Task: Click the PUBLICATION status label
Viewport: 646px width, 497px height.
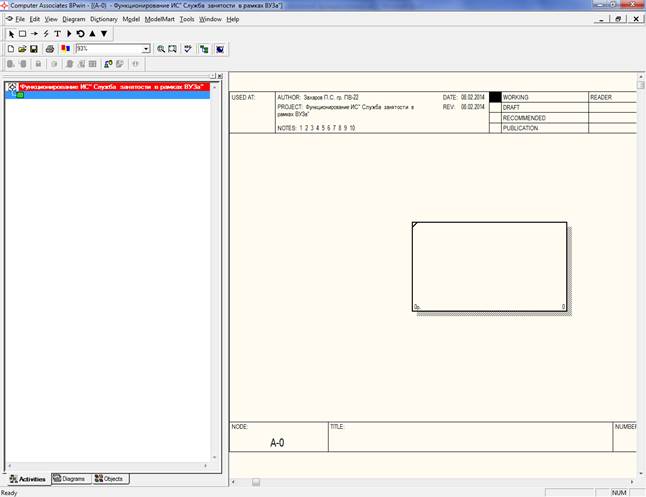Action: [x=520, y=128]
